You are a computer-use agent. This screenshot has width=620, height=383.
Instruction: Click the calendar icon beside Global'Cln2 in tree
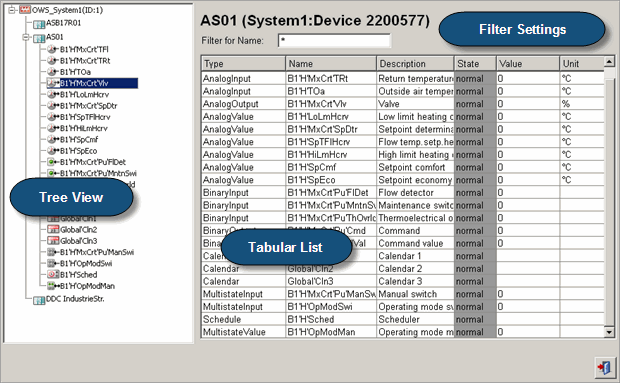[x=53, y=229]
